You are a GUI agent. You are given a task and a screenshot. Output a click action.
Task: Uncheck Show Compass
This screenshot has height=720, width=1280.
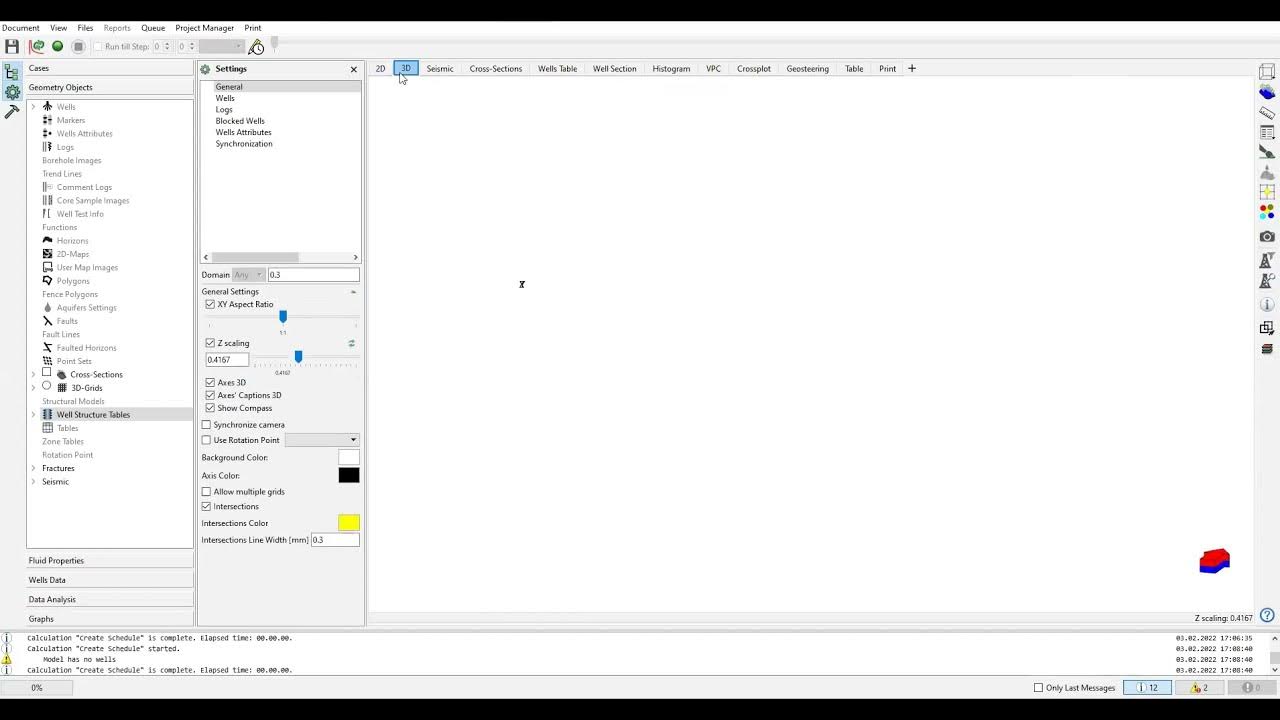(210, 408)
